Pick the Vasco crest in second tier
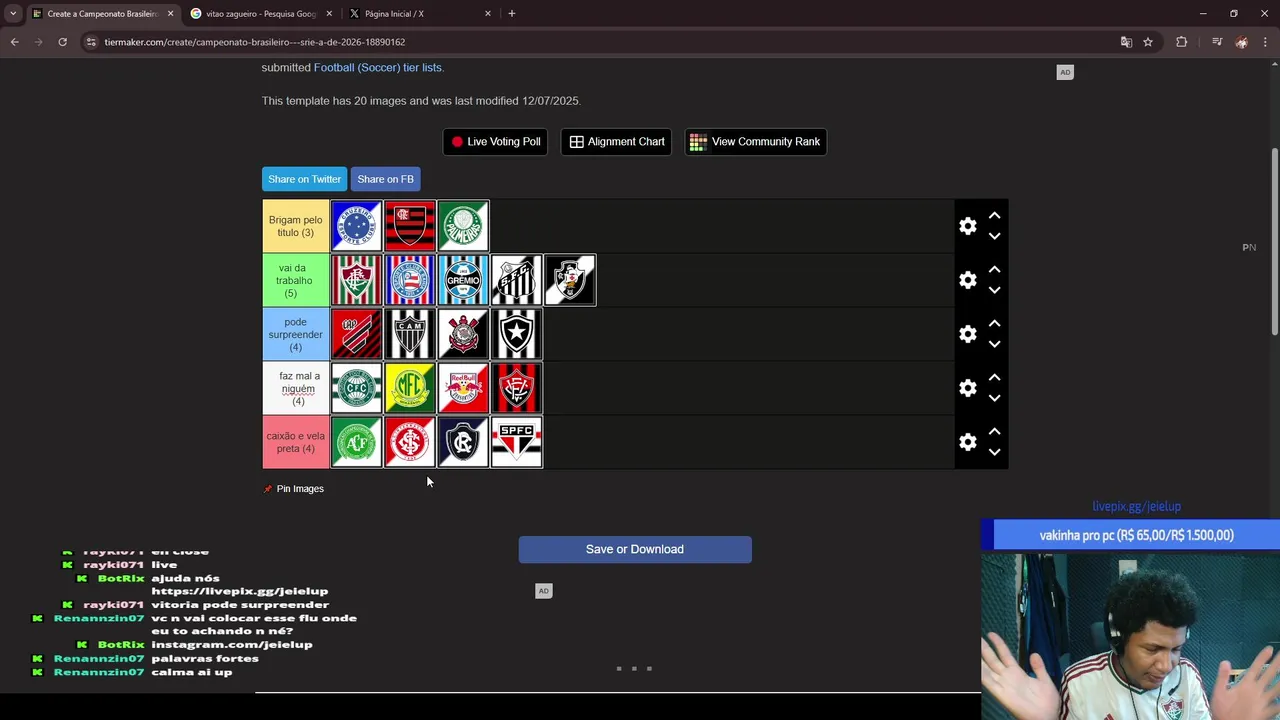The height and width of the screenshot is (720, 1280). point(570,280)
